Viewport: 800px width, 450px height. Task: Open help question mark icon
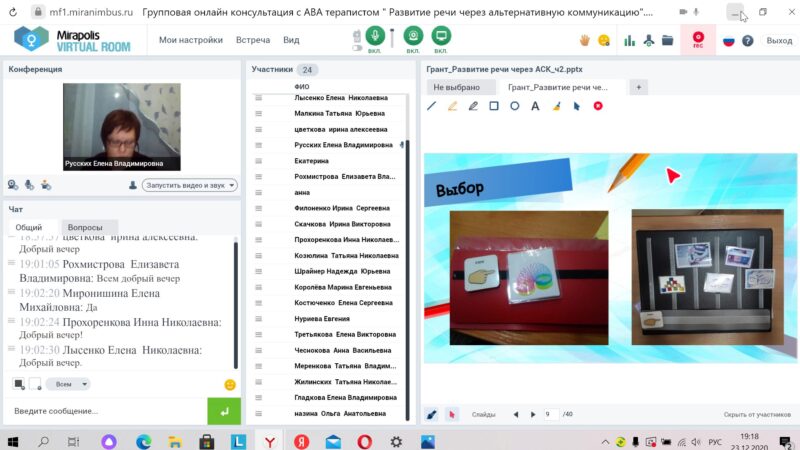748,41
